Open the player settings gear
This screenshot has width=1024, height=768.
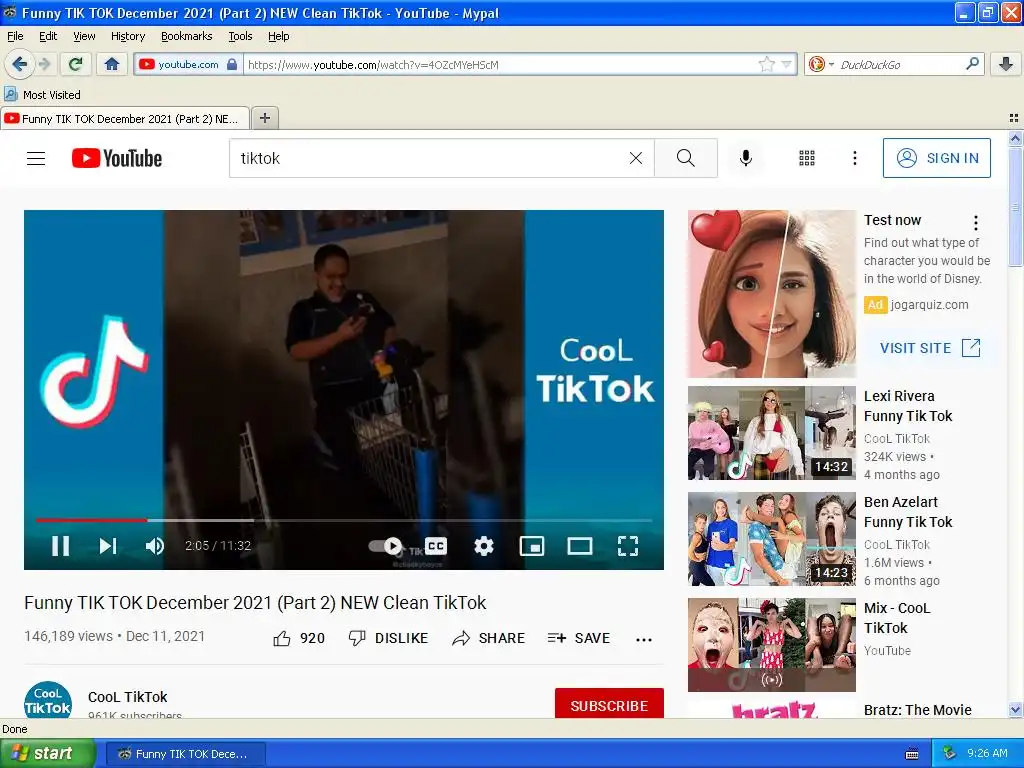pyautogui.click(x=484, y=546)
